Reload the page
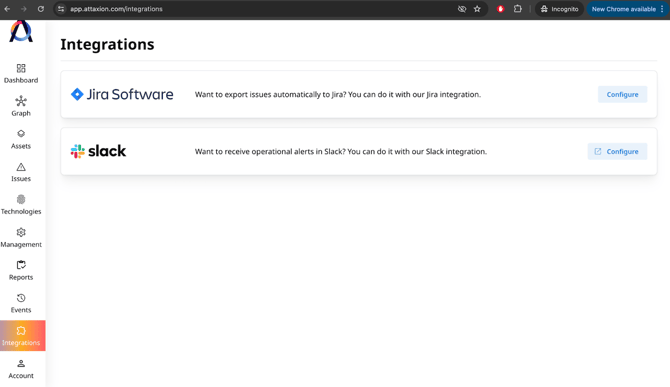This screenshot has width=670, height=387. click(x=41, y=9)
